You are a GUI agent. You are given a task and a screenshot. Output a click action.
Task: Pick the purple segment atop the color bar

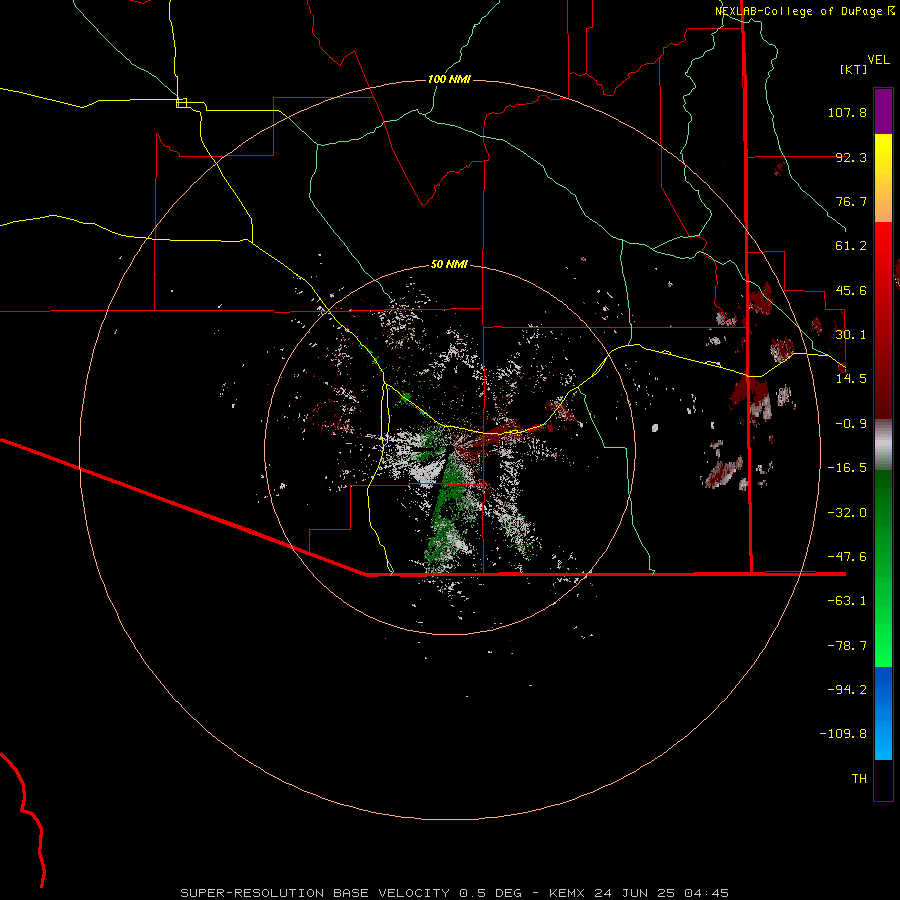[x=883, y=111]
